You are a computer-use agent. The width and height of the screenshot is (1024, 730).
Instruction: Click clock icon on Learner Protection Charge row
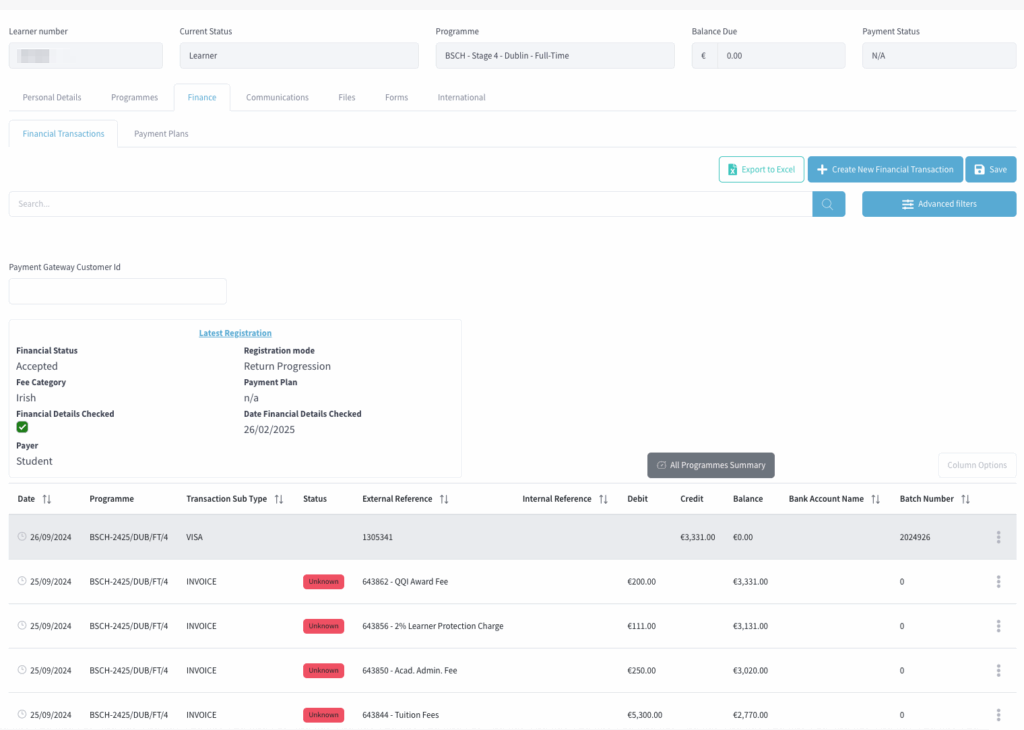[22, 626]
